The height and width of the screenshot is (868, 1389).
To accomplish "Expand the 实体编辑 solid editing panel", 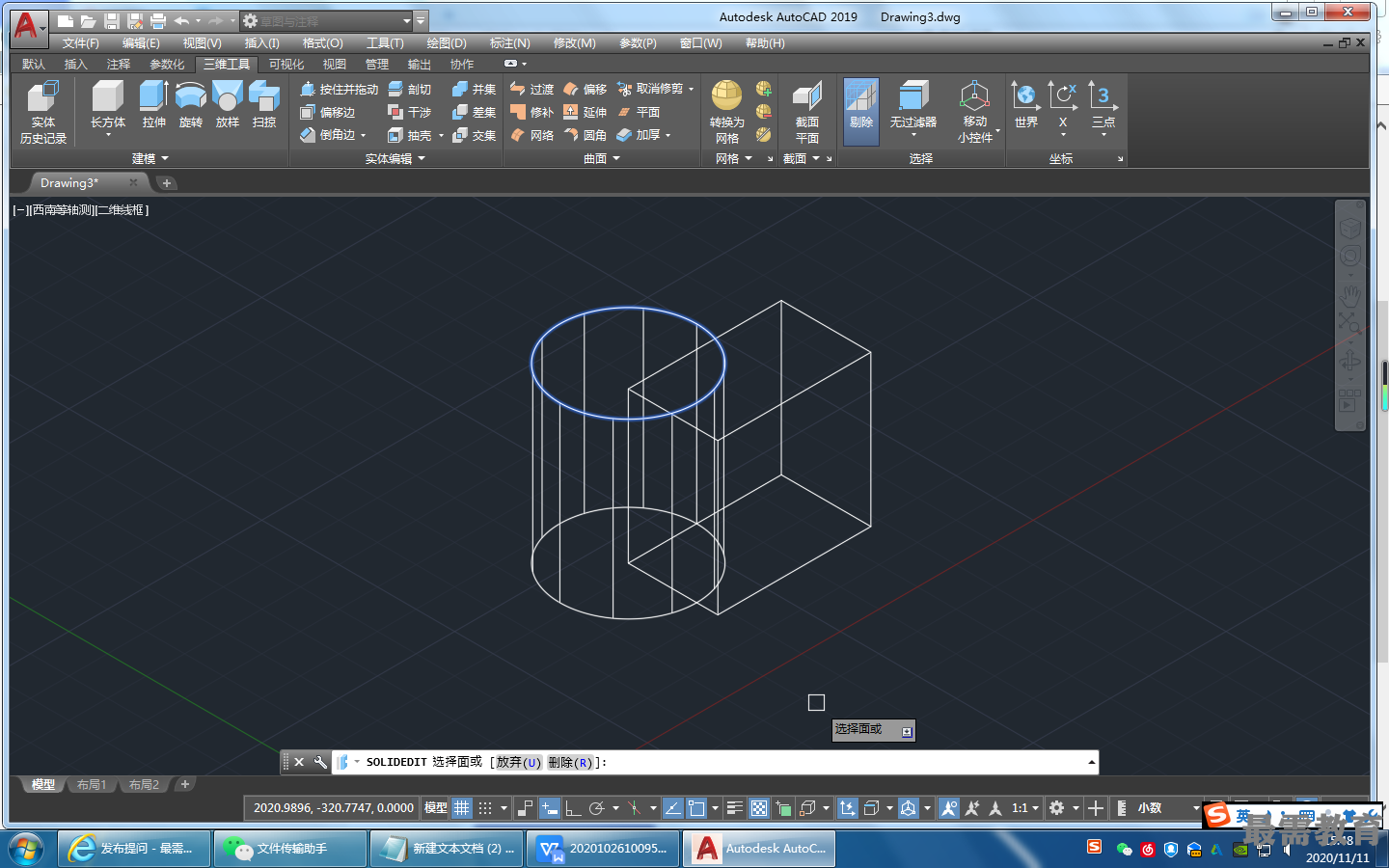I will (x=395, y=158).
